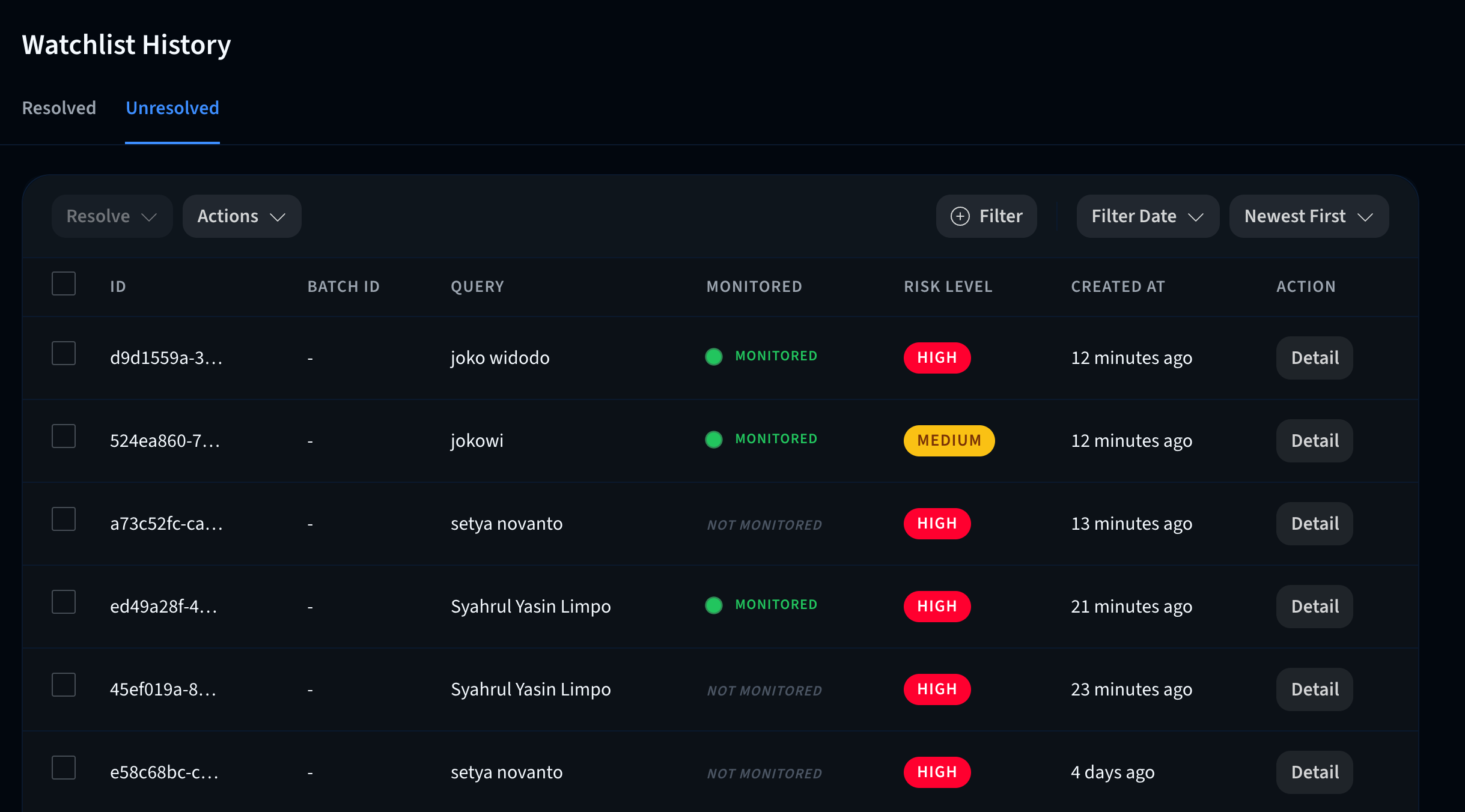Image resolution: width=1465 pixels, height=812 pixels.
Task: Open Detail for joko widodo row
Action: coord(1315,358)
